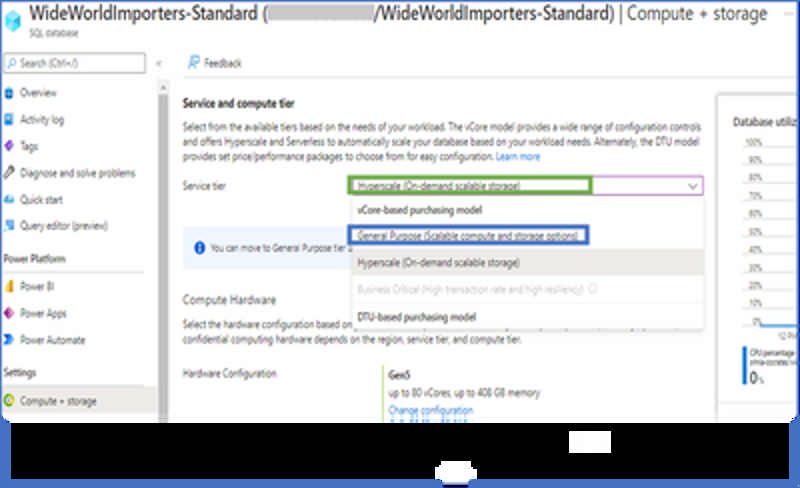Click the Database utilization chart title
800x488 pixels.
click(x=764, y=121)
